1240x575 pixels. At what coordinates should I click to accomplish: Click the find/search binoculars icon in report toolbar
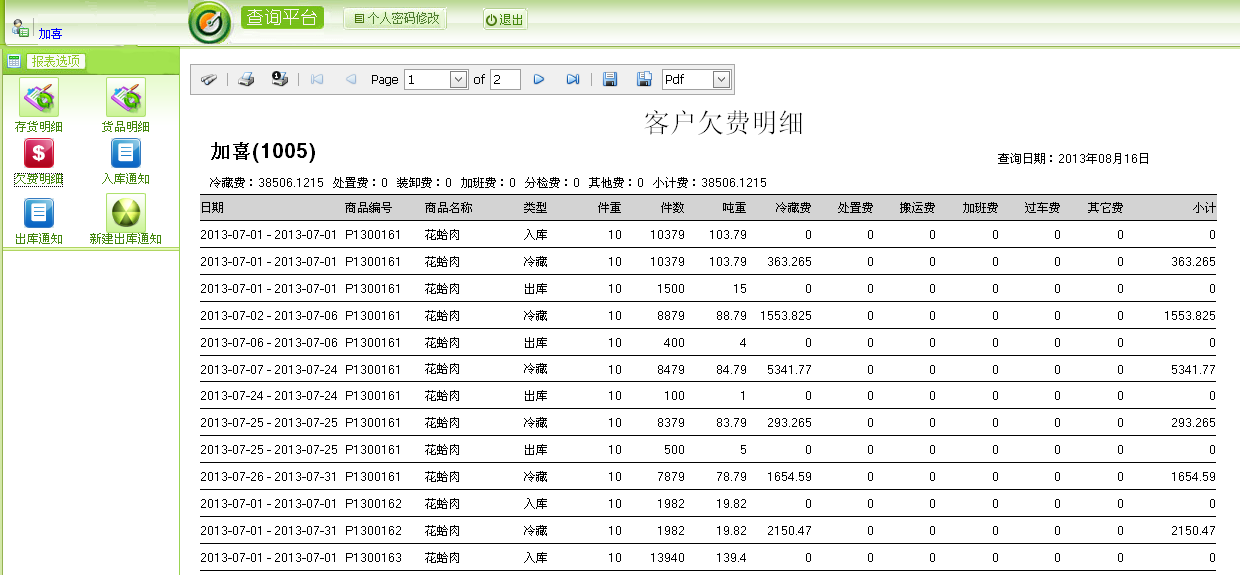click(x=208, y=79)
